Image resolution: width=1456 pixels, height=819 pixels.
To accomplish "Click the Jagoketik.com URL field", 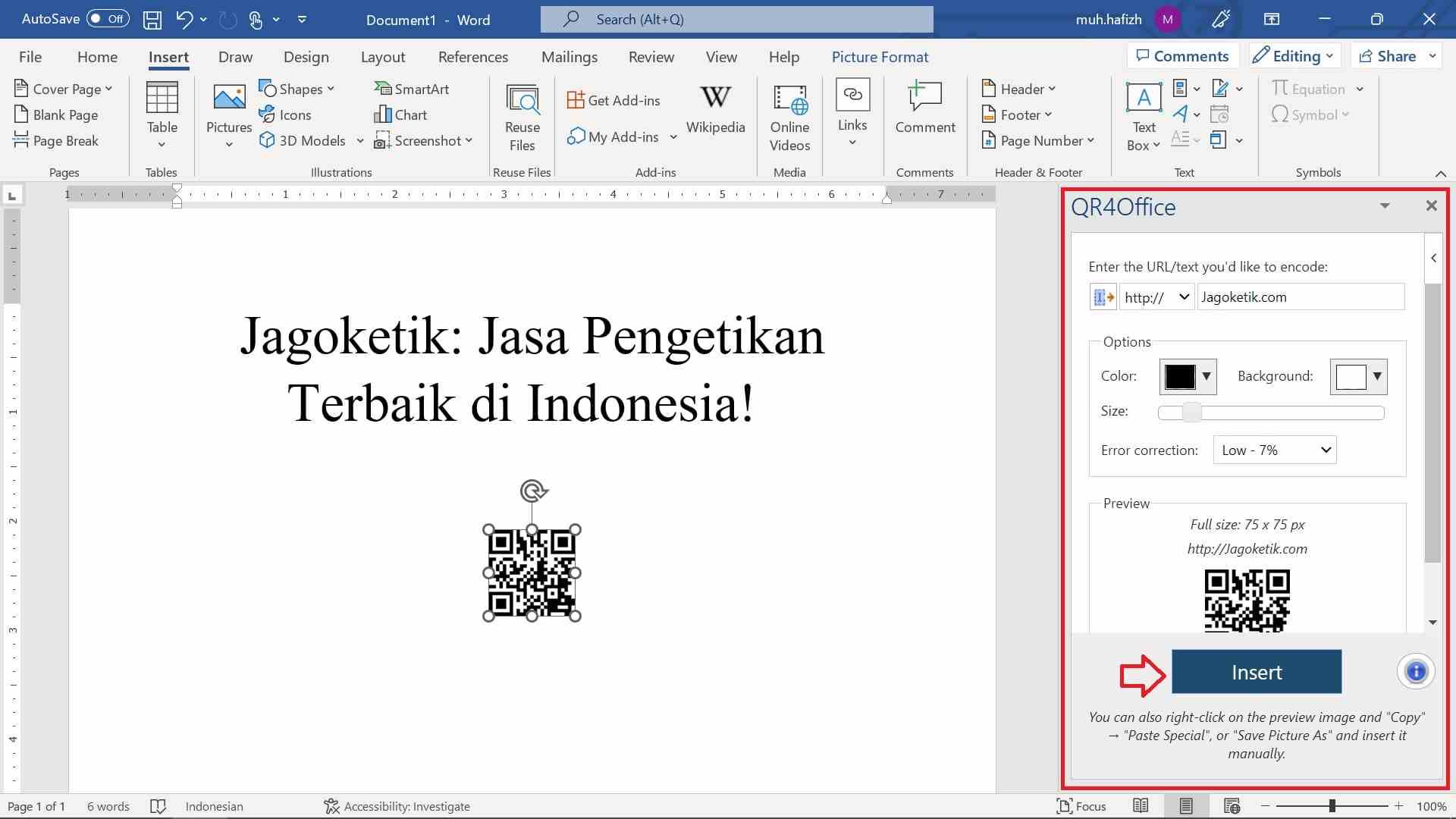I will point(1300,297).
